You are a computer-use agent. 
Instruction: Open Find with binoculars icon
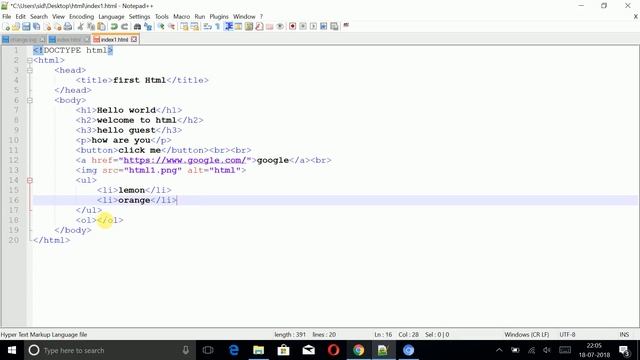pyautogui.click(x=137, y=27)
